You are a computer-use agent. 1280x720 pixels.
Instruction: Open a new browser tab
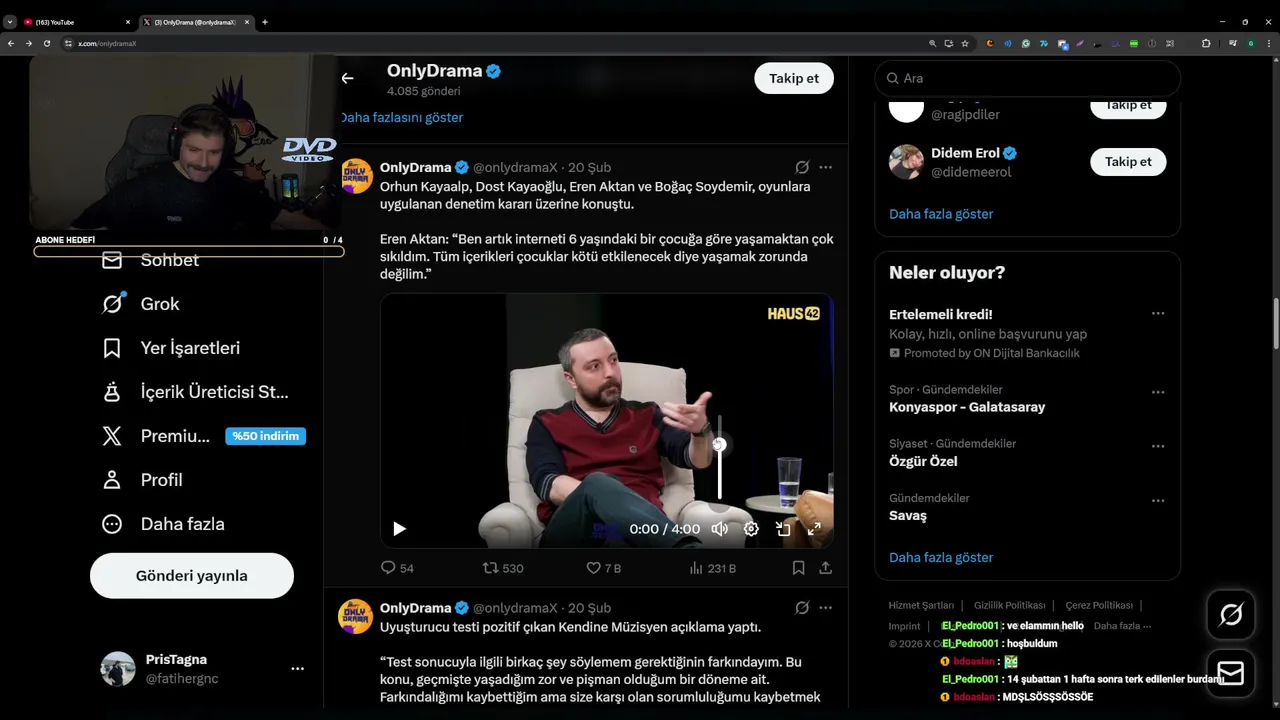tap(264, 22)
